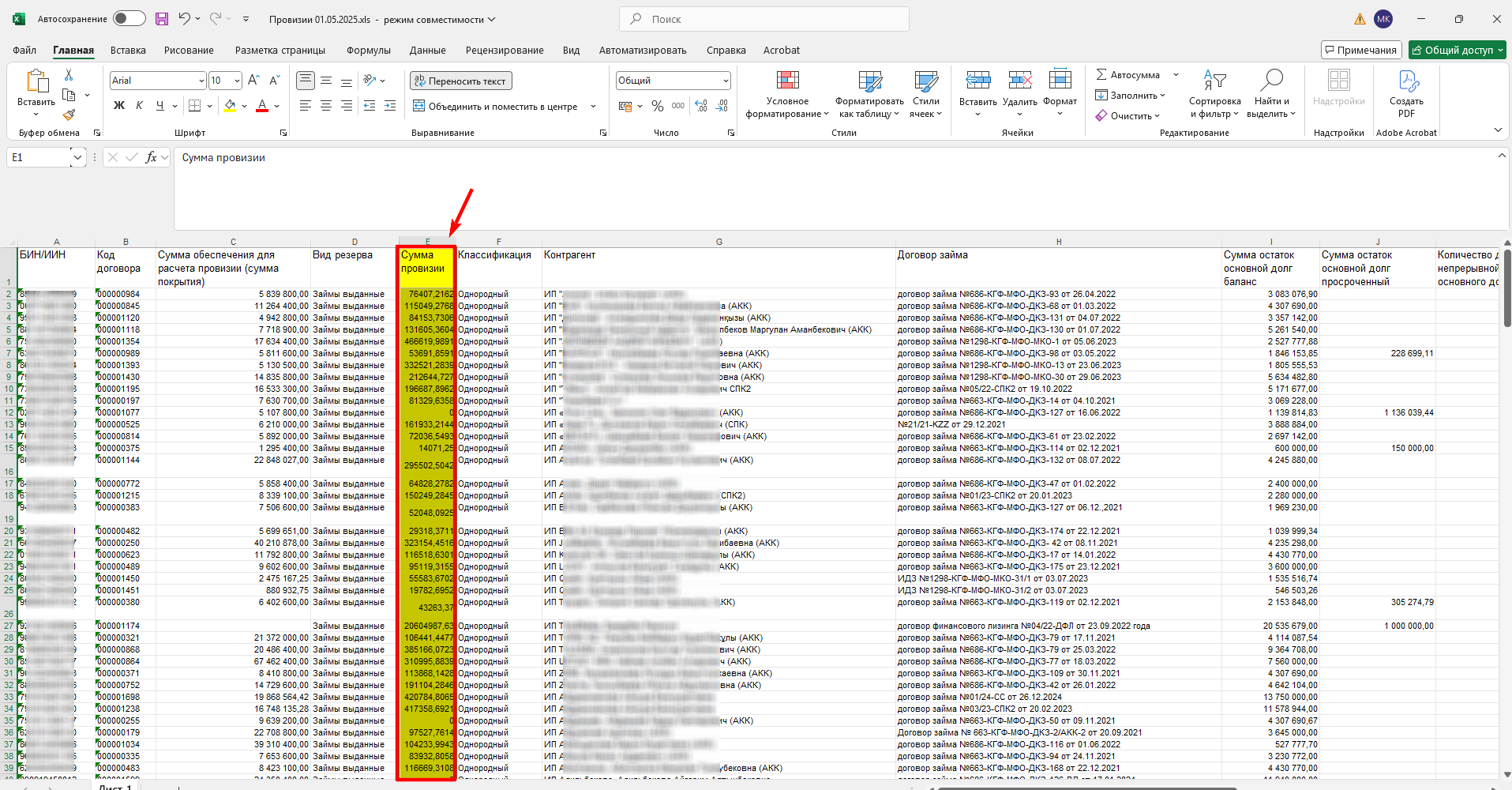Screen dimensions: 1512x790
Task: Click the Copy icon in clipboard group
Action: (x=69, y=96)
